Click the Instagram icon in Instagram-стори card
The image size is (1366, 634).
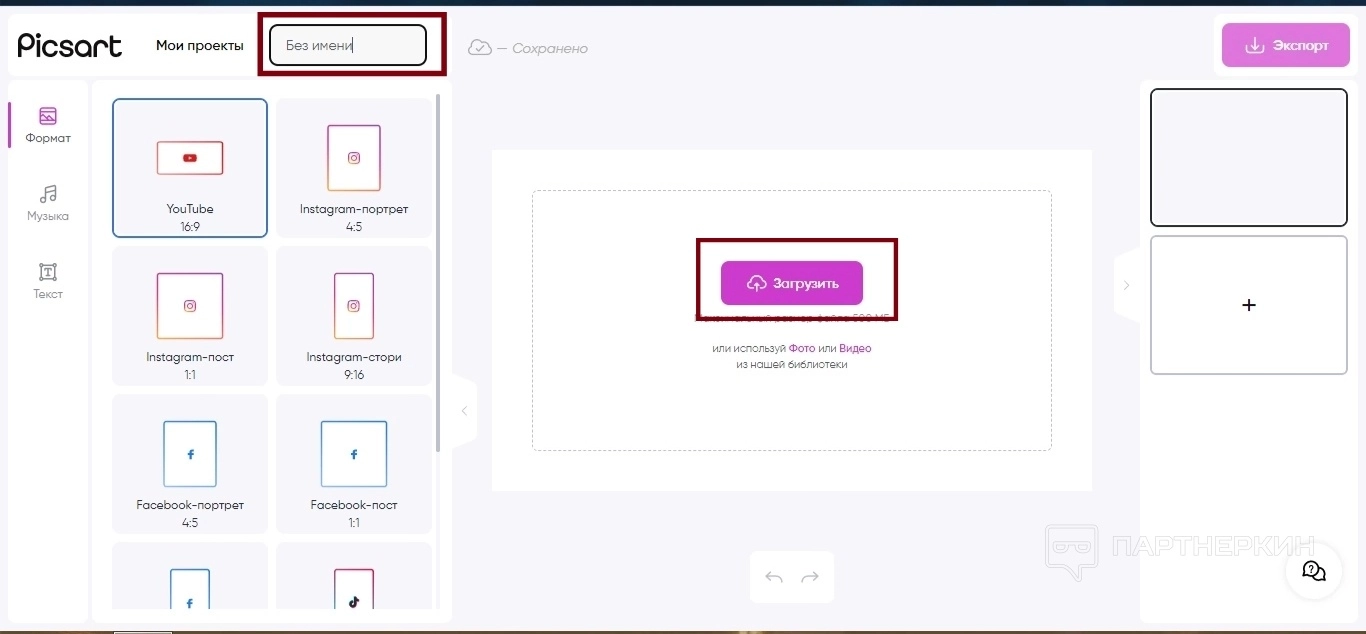point(354,306)
